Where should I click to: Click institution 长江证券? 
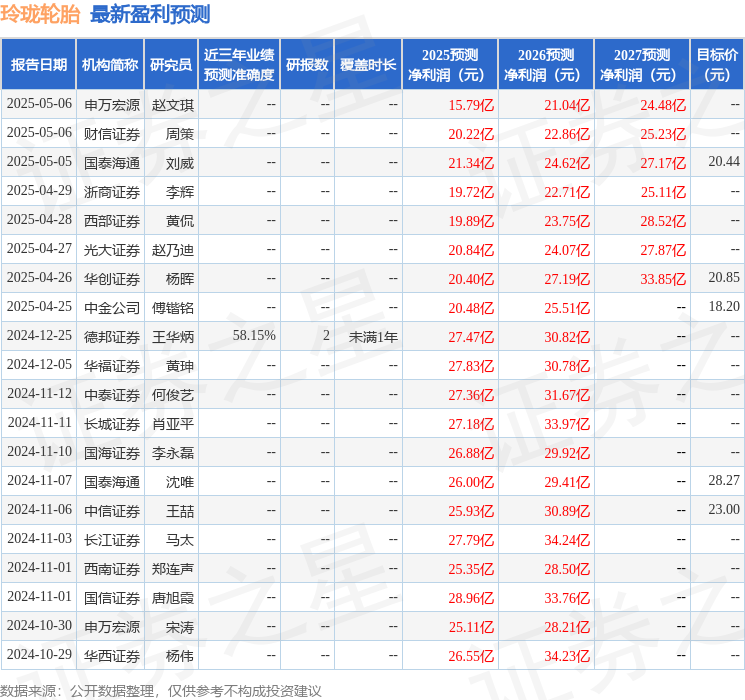[x=112, y=540]
